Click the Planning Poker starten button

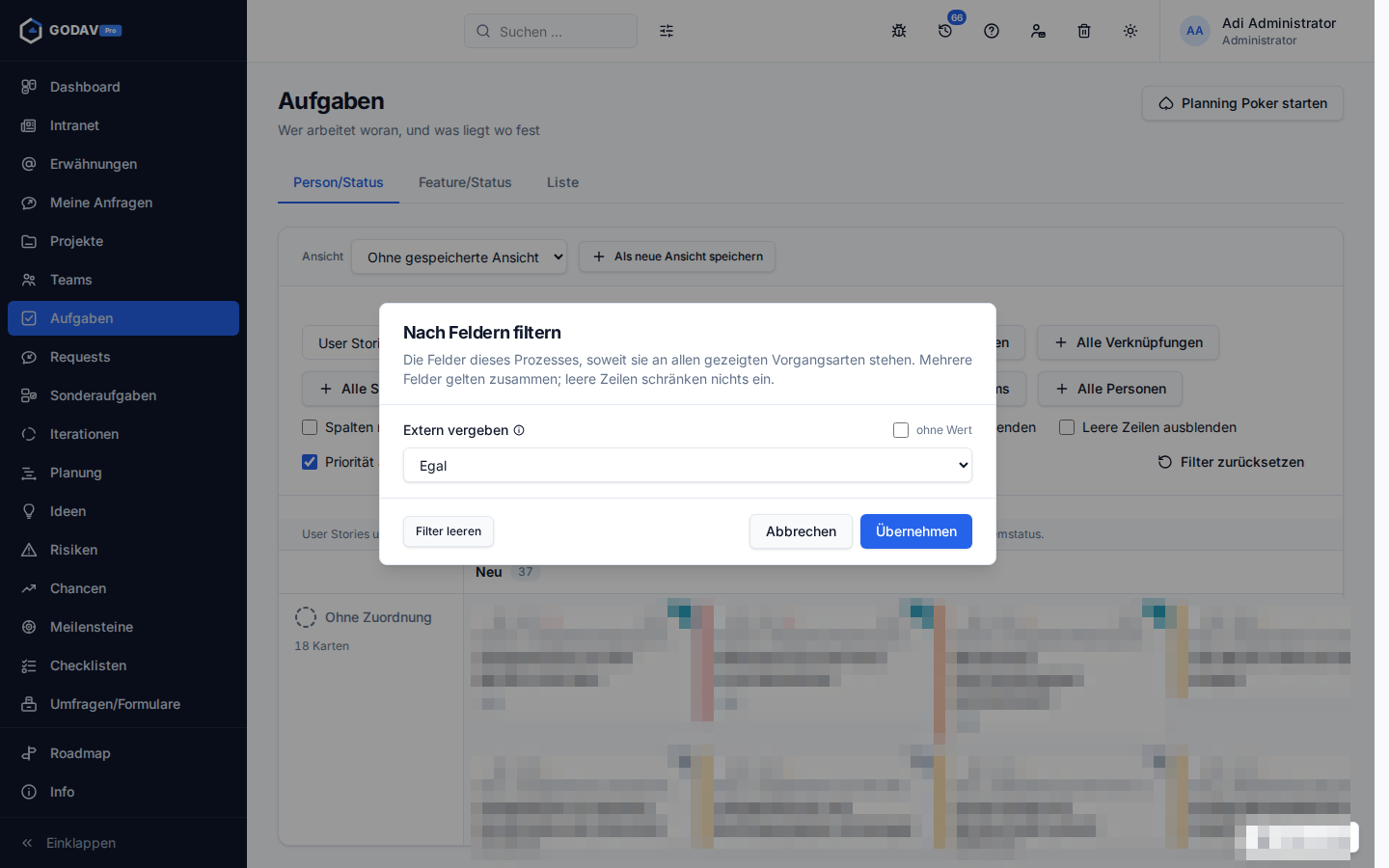pos(1242,103)
